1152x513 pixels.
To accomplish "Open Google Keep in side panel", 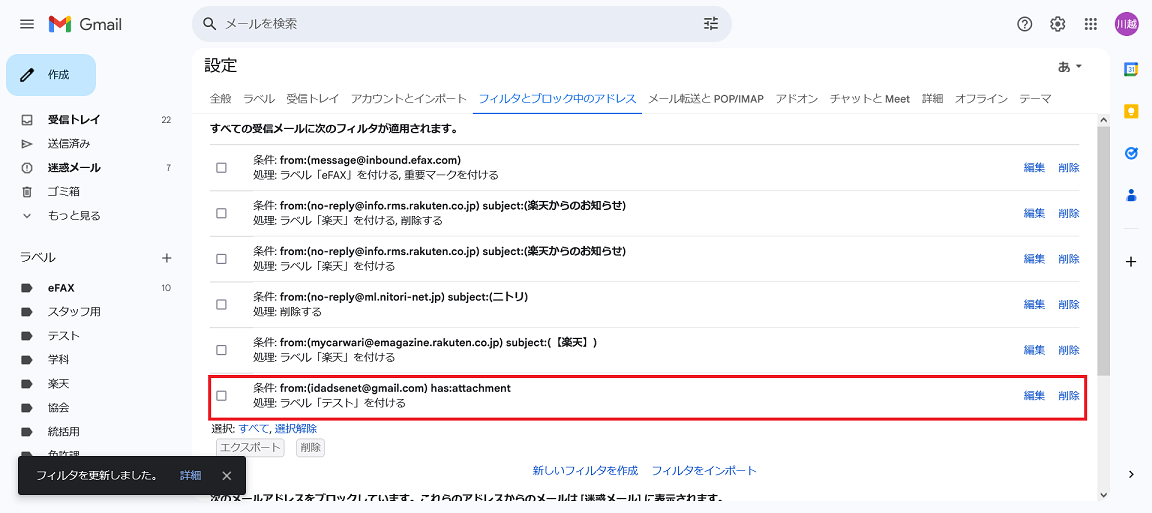I will 1131,111.
